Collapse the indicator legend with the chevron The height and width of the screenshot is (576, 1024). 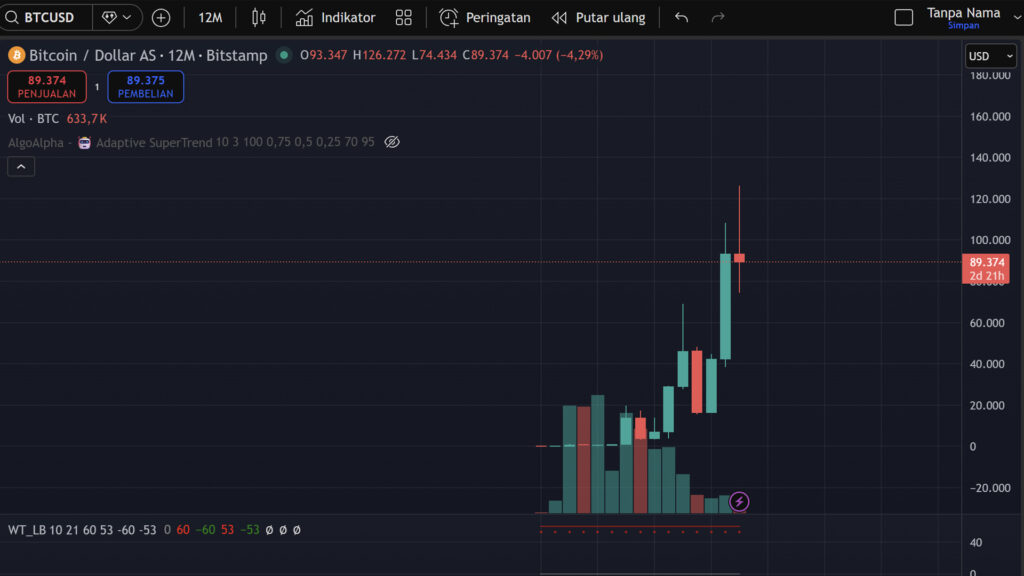21,167
